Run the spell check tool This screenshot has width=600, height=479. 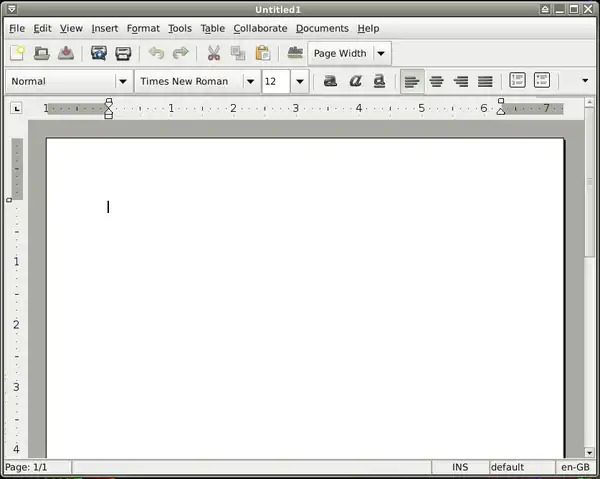tap(295, 54)
